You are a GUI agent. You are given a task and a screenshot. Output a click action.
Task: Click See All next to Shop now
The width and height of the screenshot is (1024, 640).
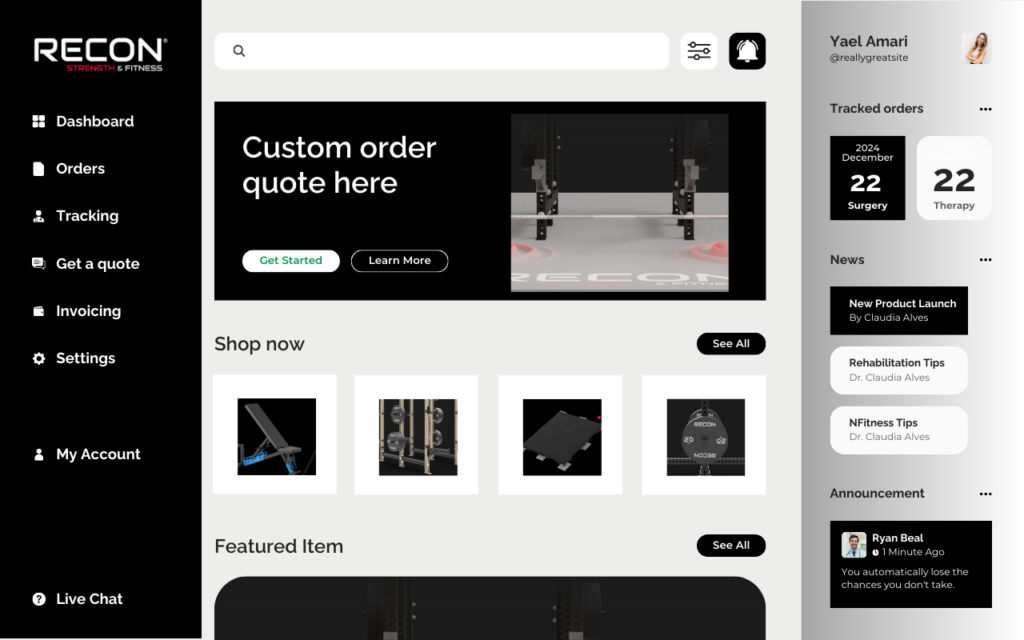click(731, 344)
